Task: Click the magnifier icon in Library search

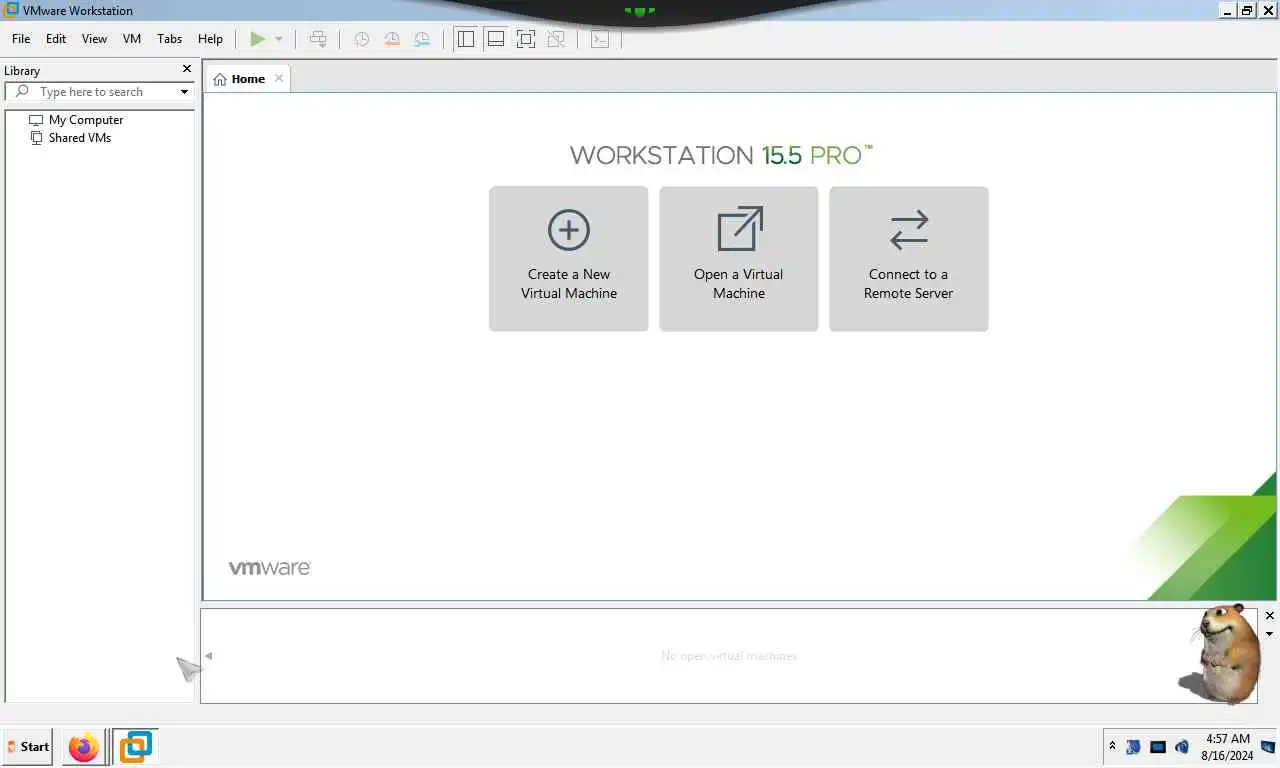Action: tap(22, 91)
